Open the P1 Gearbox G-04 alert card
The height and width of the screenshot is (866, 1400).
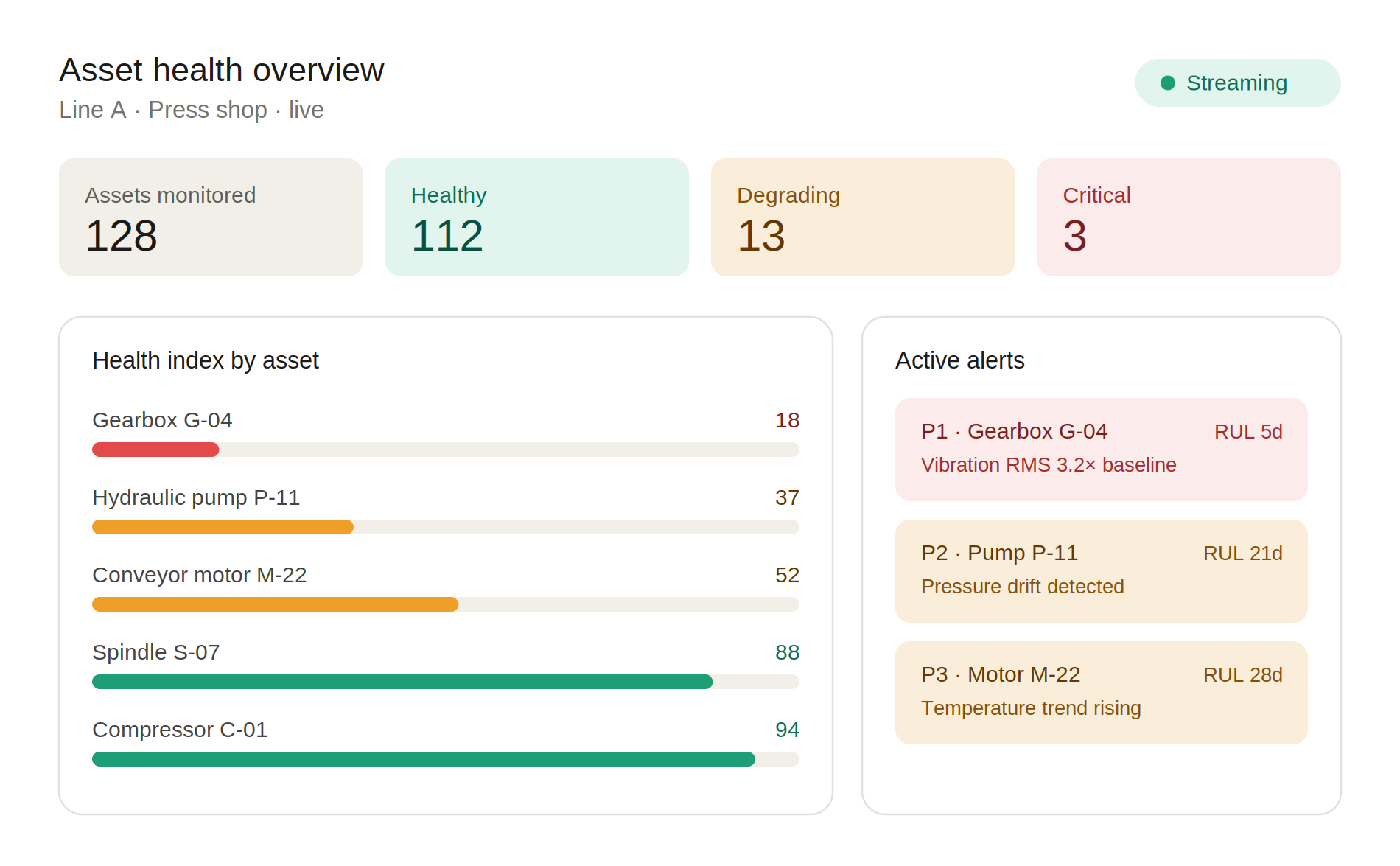1102,450
